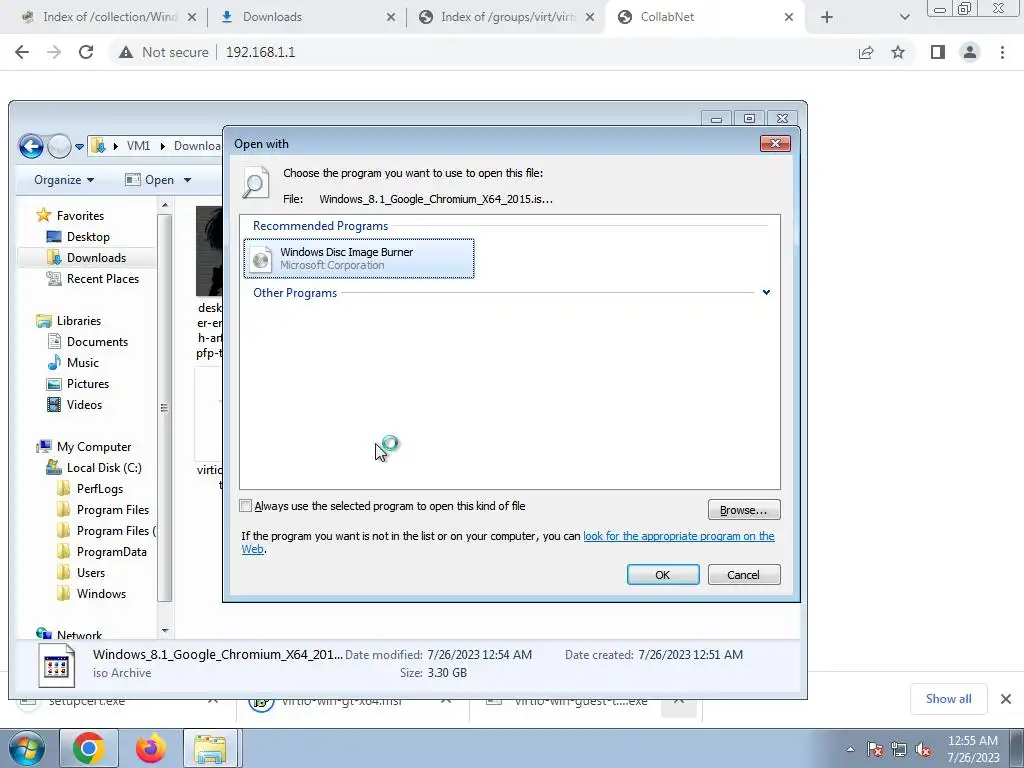Viewport: 1024px width, 768px height.
Task: Select the Libraries sidebar item
Action: coord(78,321)
